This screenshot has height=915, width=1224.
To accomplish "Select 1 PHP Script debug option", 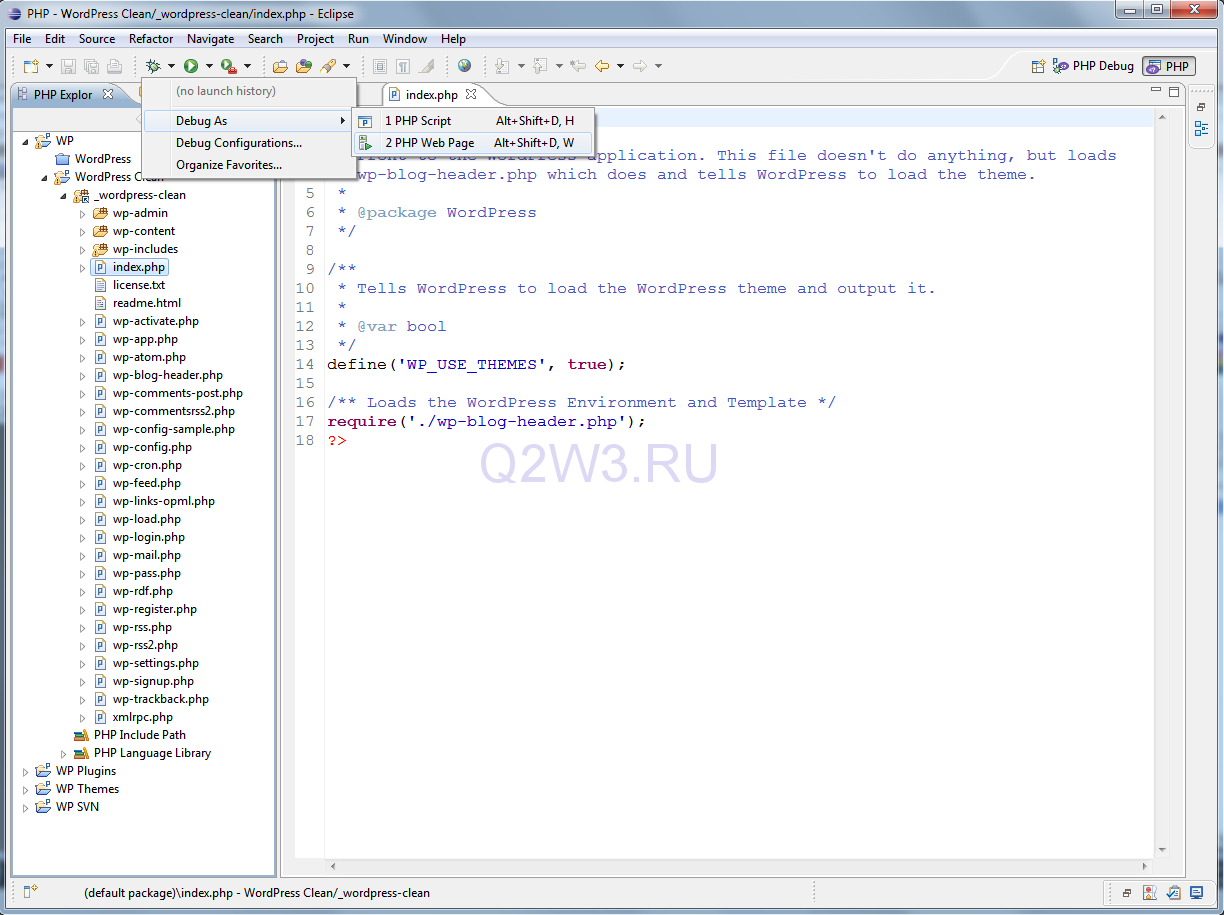I will tap(473, 121).
